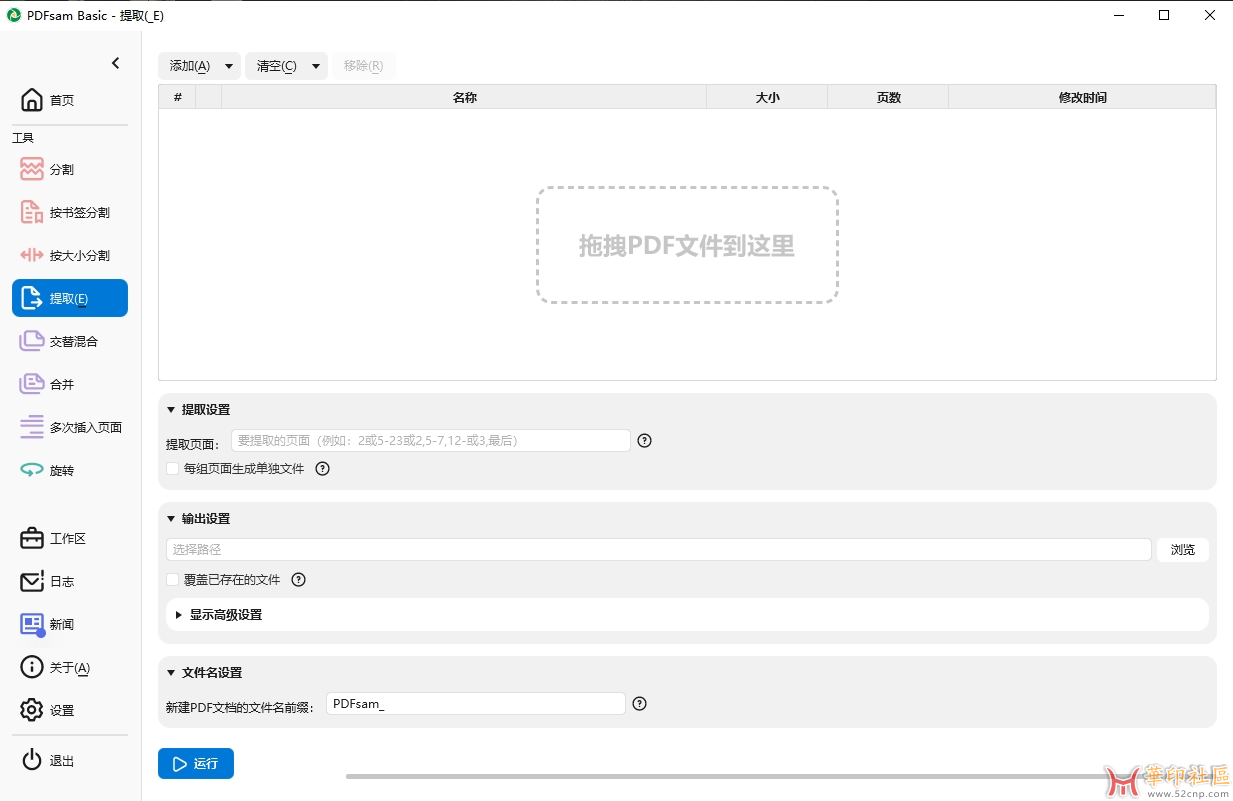Image resolution: width=1233 pixels, height=801 pixels.
Task: Show help for 每组页面生成单独文件
Action: point(322,468)
